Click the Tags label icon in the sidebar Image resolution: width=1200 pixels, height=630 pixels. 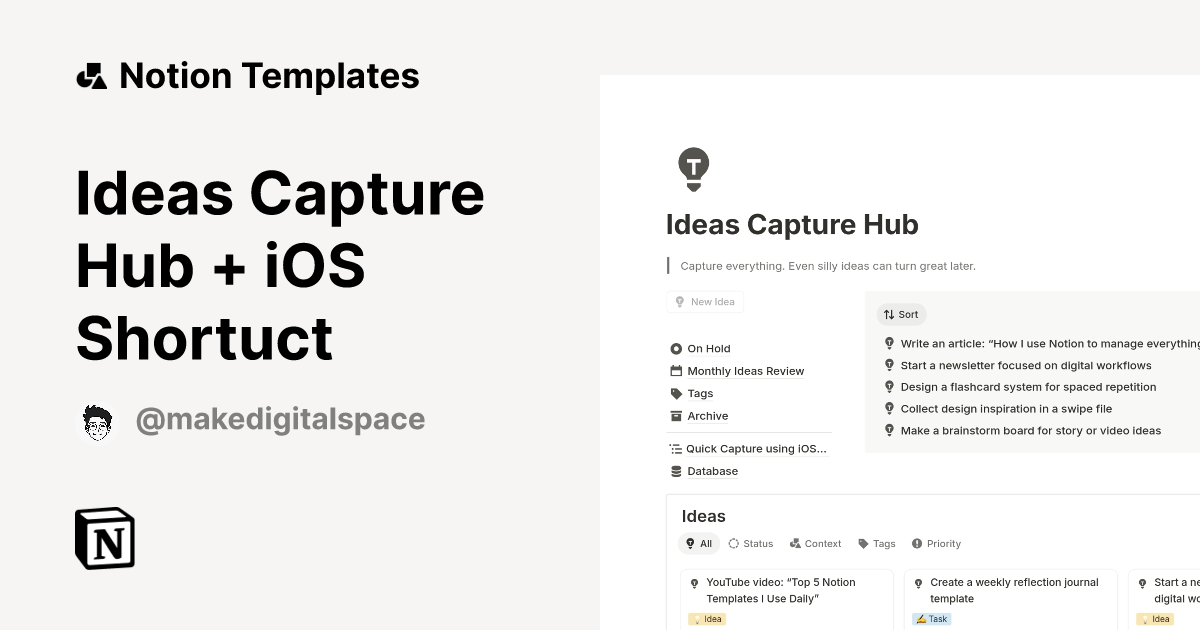click(x=675, y=393)
